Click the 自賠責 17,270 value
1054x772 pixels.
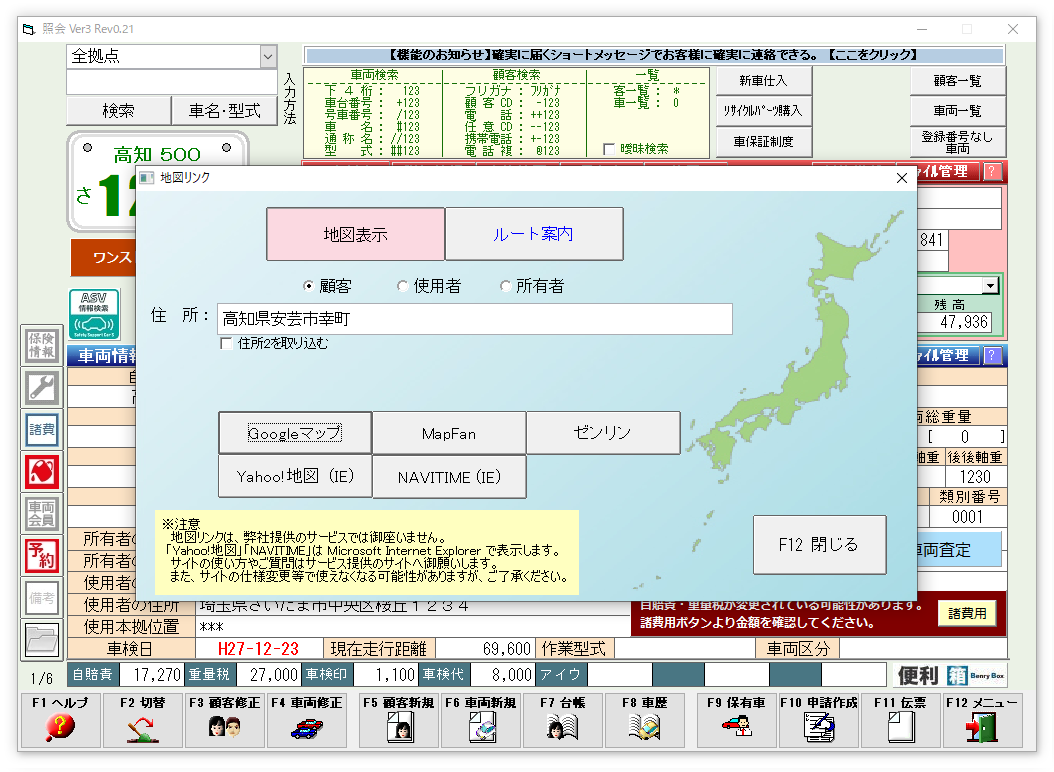click(151, 674)
